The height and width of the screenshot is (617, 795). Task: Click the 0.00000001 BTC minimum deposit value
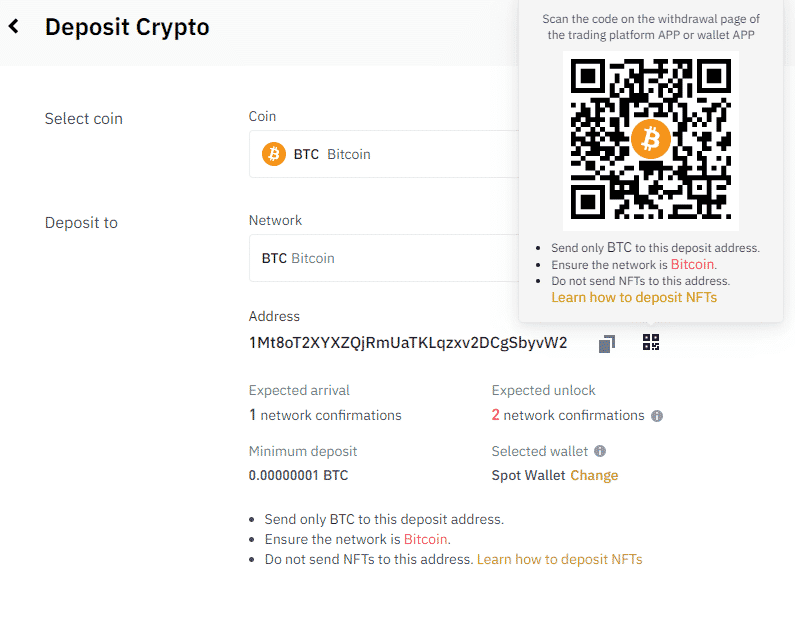tap(298, 475)
